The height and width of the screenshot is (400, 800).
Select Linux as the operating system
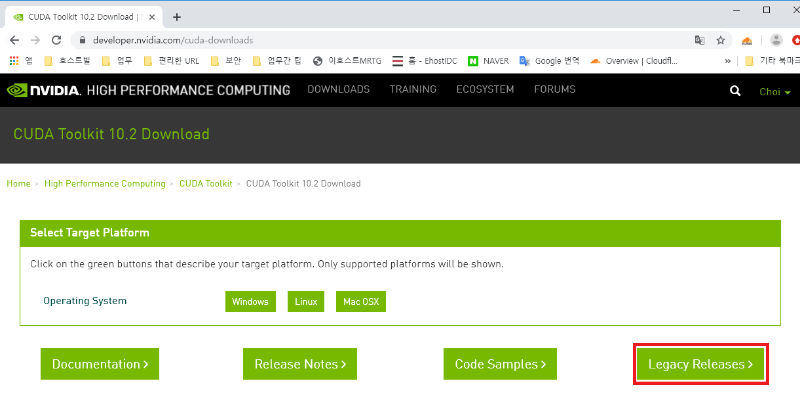point(306,301)
